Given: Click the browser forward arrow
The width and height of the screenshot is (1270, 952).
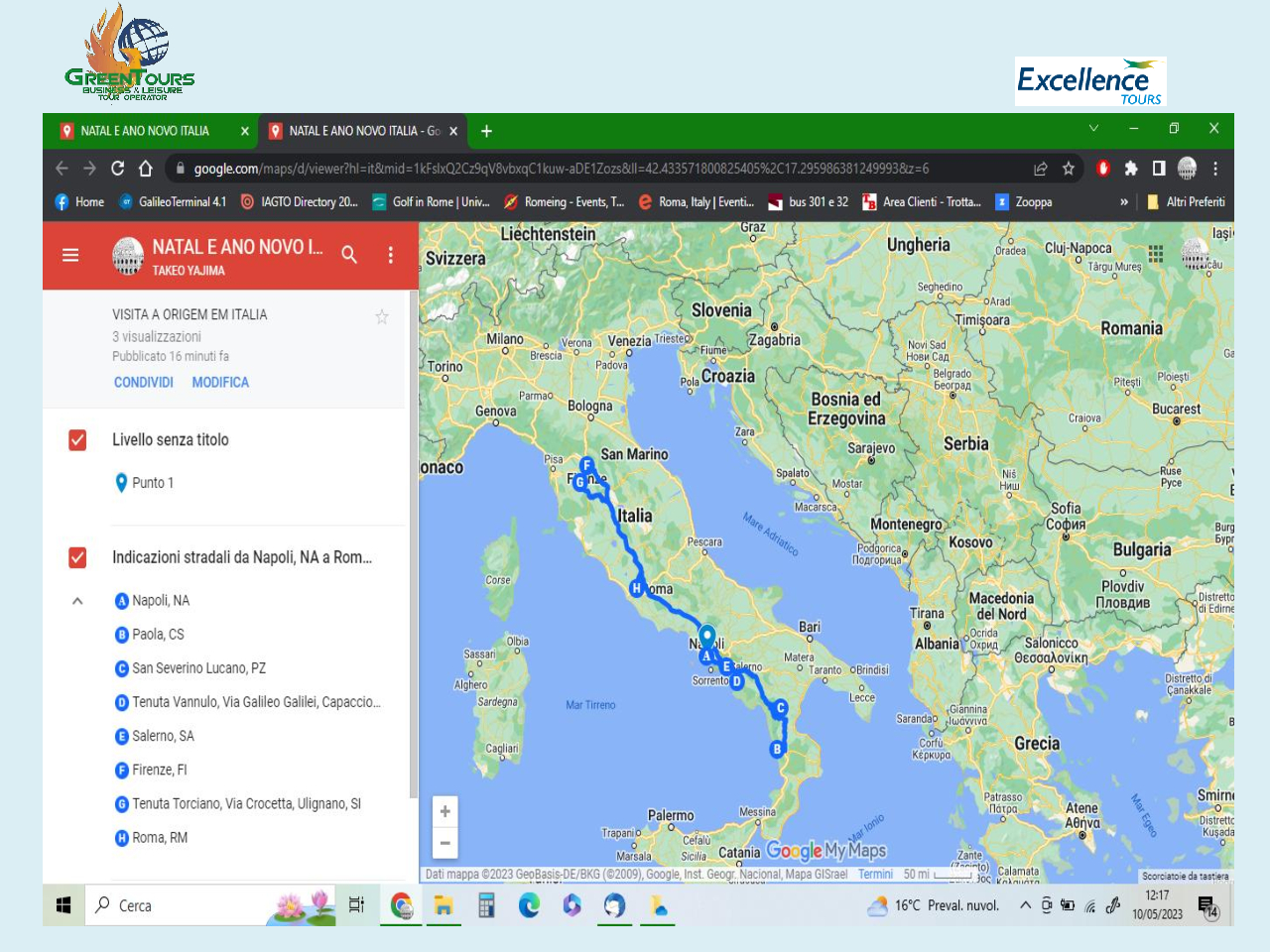Looking at the screenshot, I should click(90, 169).
